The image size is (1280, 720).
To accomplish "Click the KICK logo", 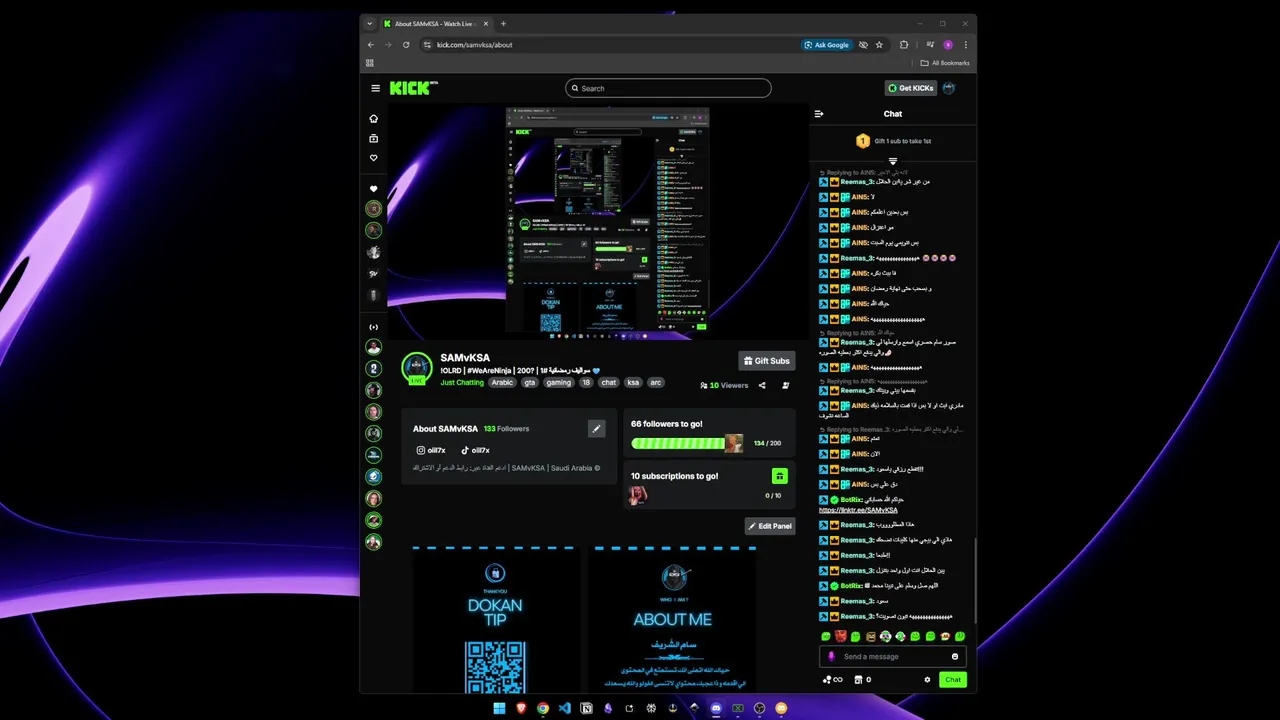I will pos(413,88).
